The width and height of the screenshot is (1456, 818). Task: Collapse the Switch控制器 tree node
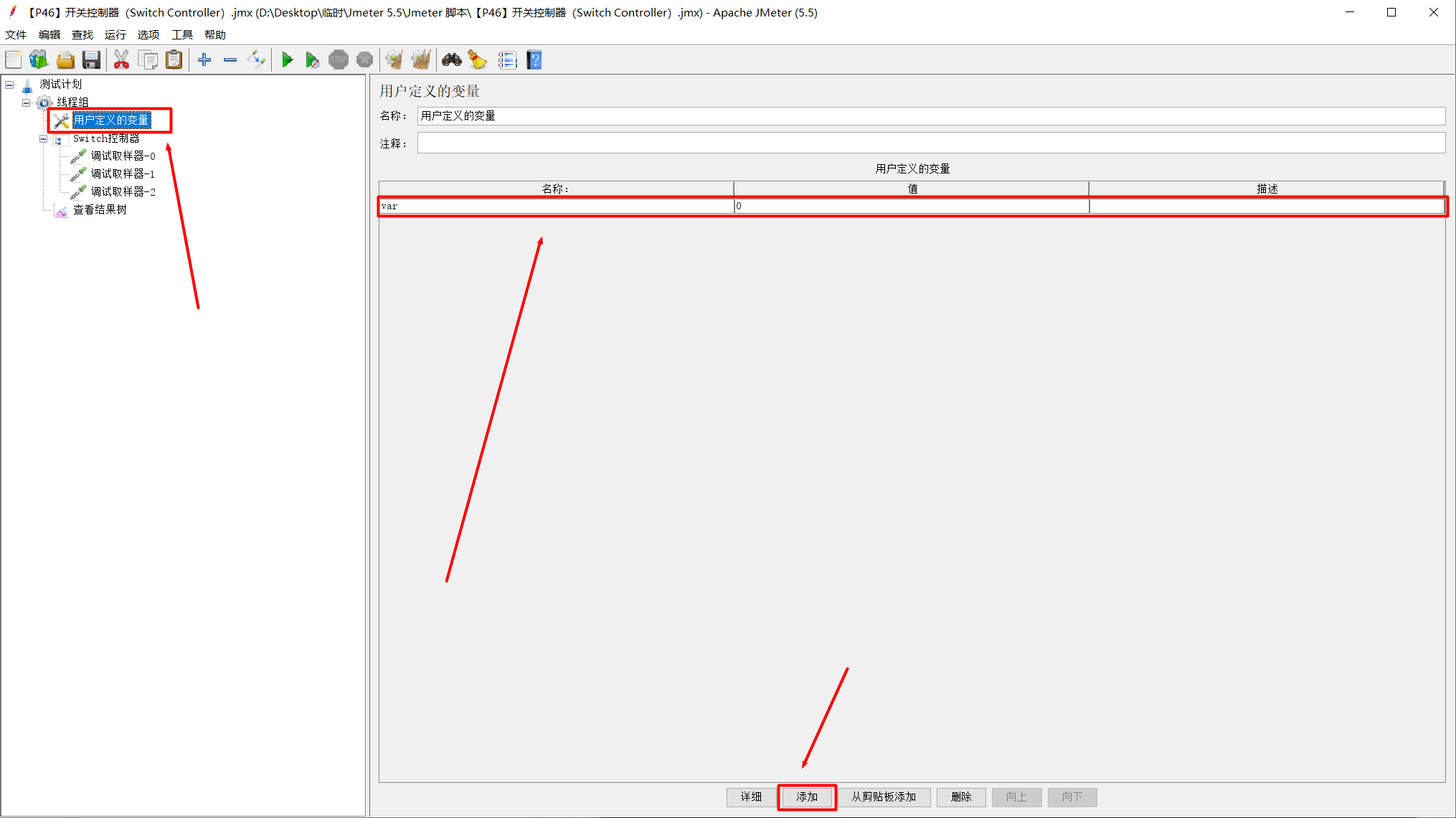44,139
